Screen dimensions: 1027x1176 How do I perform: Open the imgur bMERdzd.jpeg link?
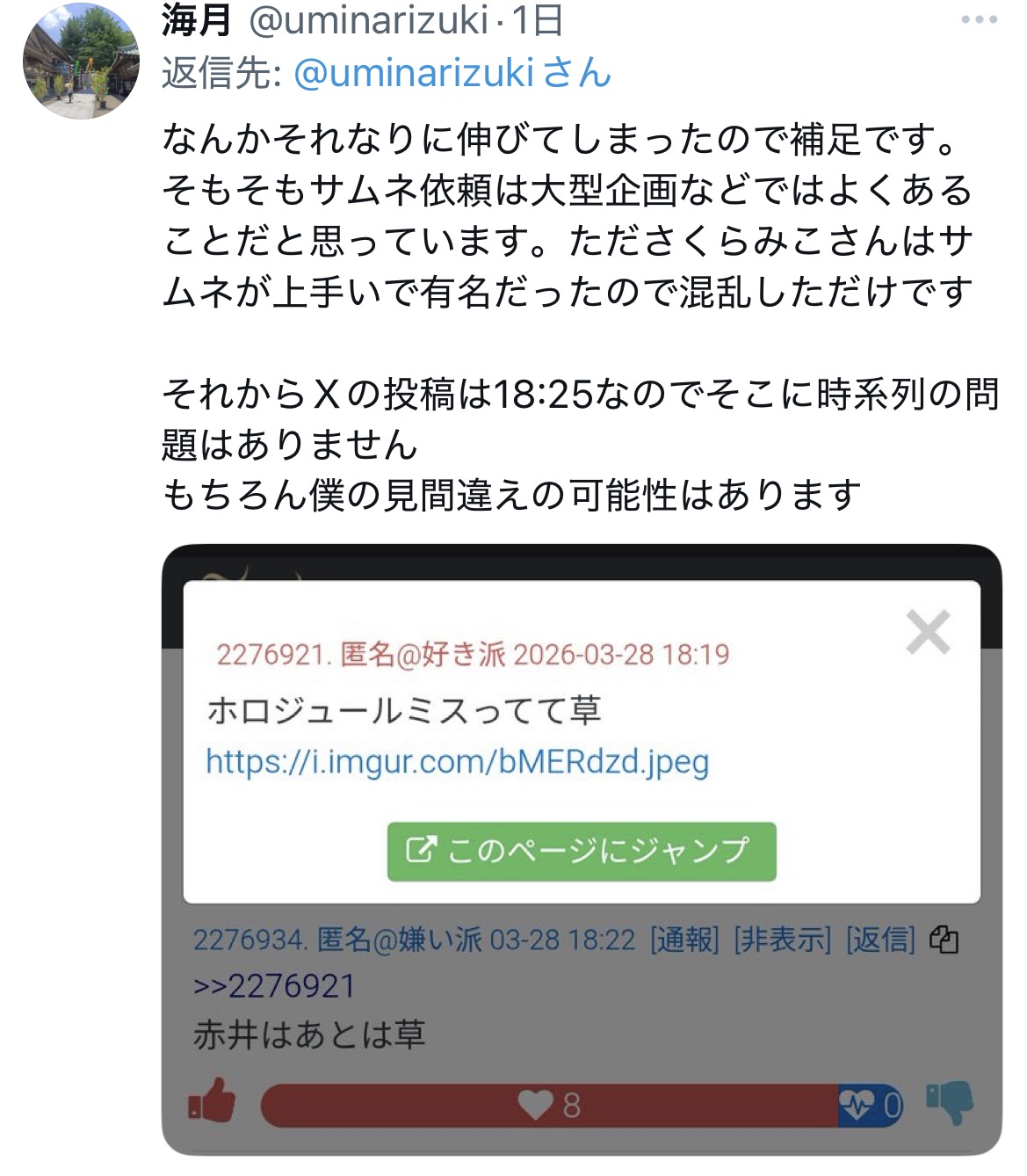tap(457, 761)
